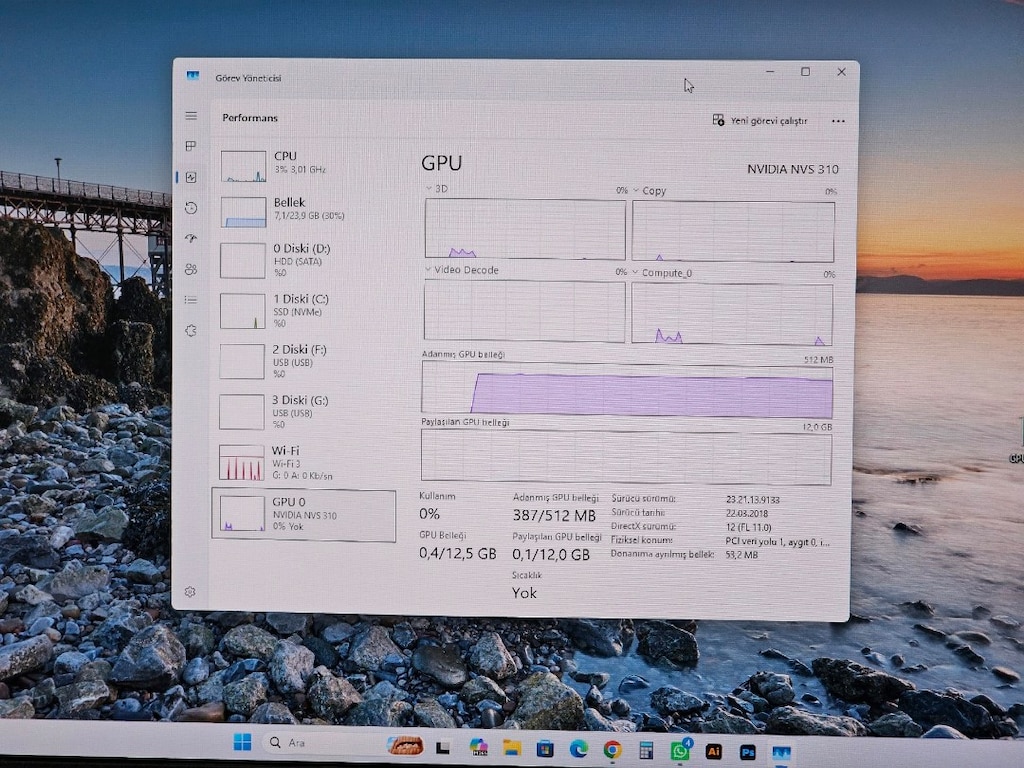Minimize the Görev Yöneticisi window

point(771,71)
